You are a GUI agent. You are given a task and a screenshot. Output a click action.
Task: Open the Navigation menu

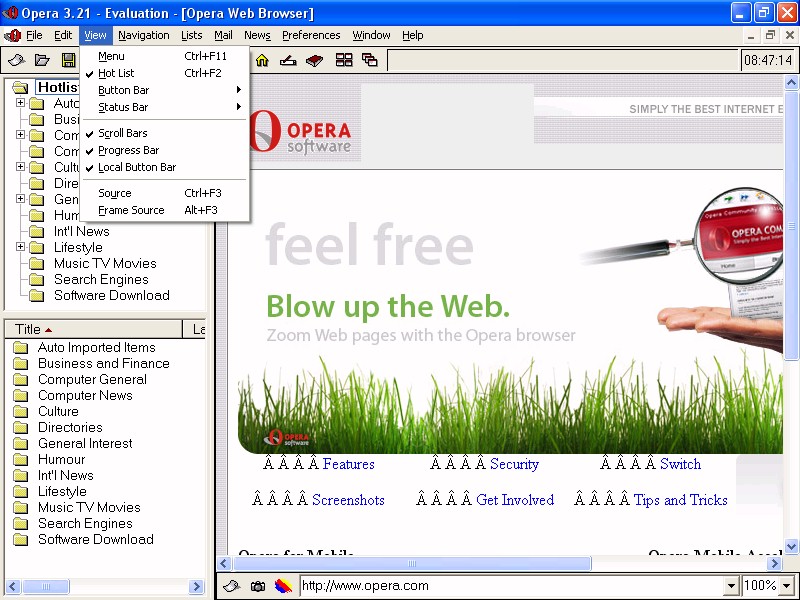(x=144, y=35)
